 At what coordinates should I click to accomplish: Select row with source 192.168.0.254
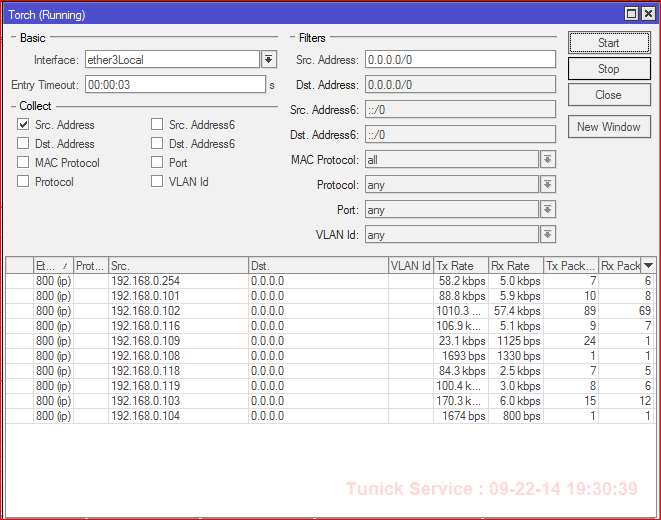330,281
